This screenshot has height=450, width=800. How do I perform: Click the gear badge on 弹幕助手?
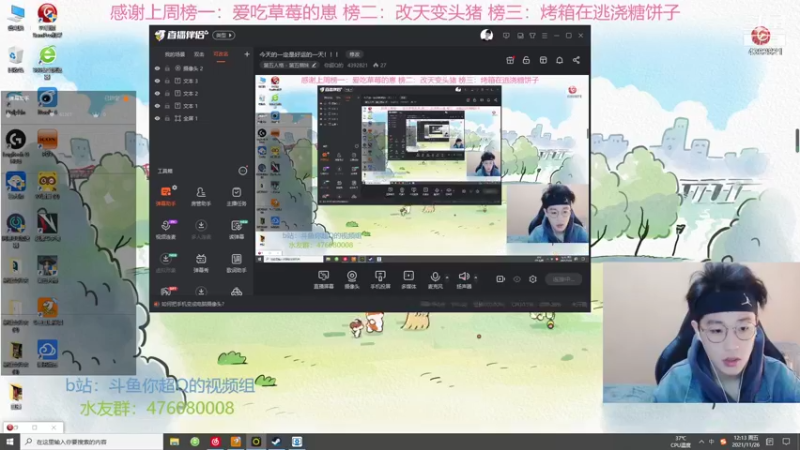click(174, 188)
